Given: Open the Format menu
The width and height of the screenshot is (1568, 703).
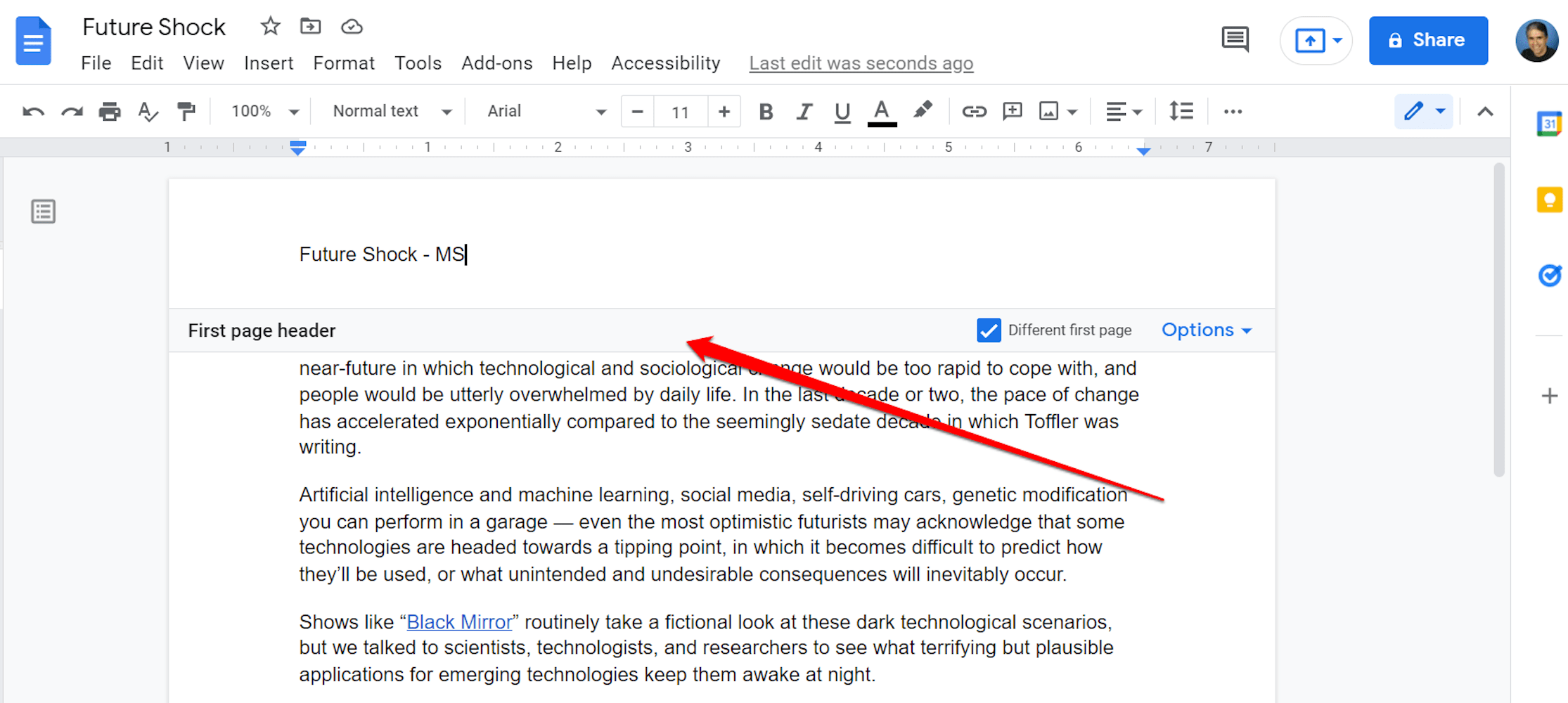Looking at the screenshot, I should point(344,63).
